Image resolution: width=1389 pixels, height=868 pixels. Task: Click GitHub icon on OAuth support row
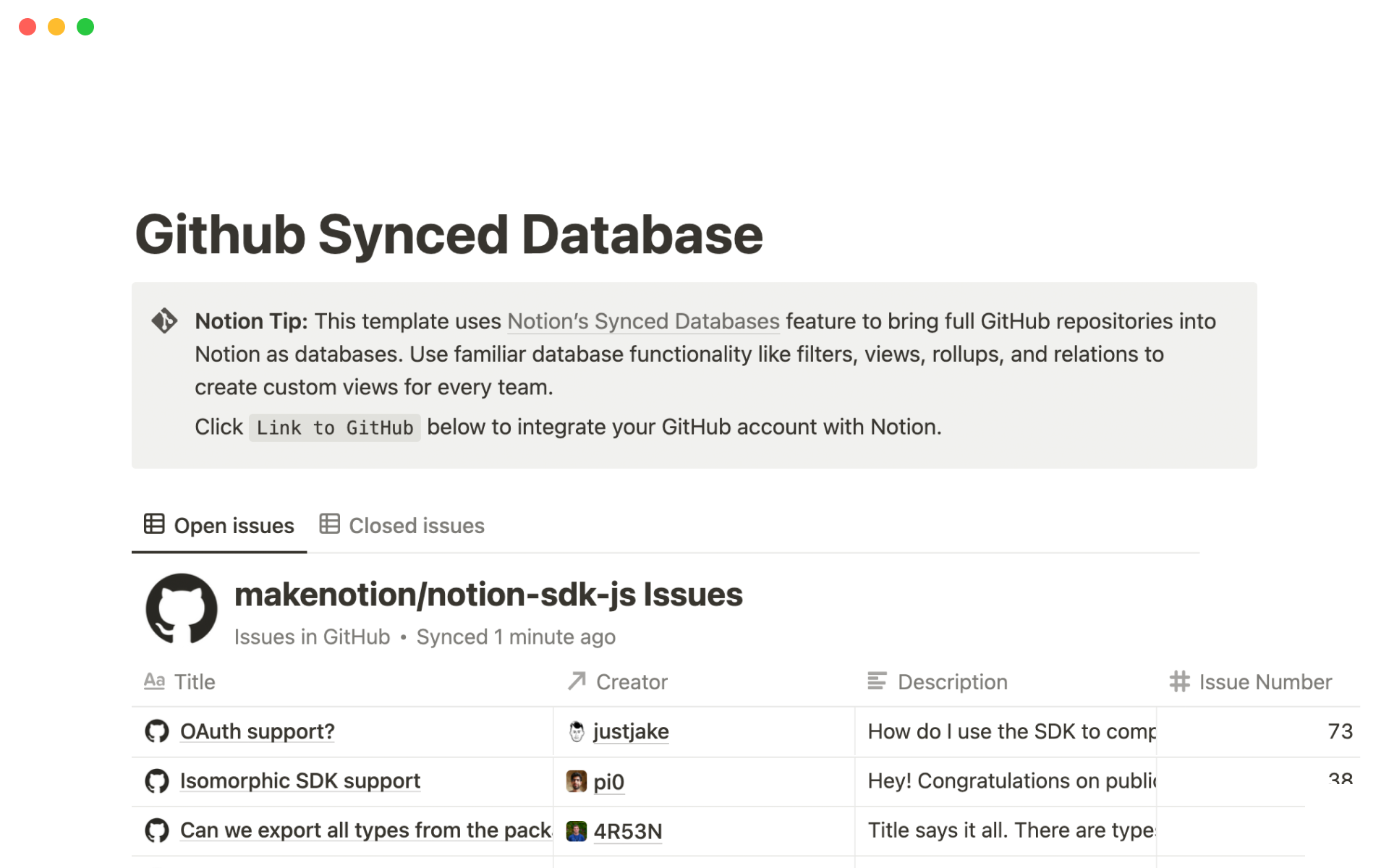(x=156, y=731)
